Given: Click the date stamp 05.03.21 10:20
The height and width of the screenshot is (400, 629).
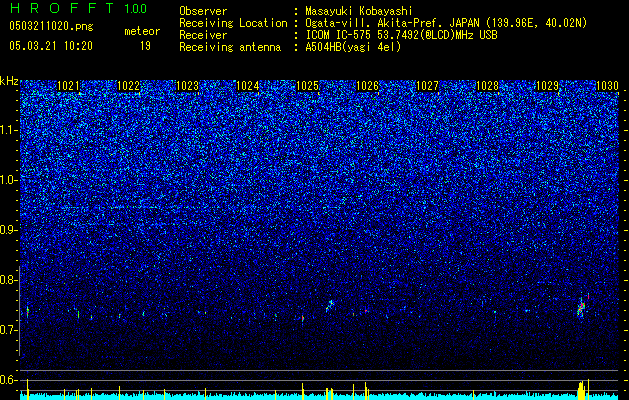Looking at the screenshot, I should coord(51,46).
